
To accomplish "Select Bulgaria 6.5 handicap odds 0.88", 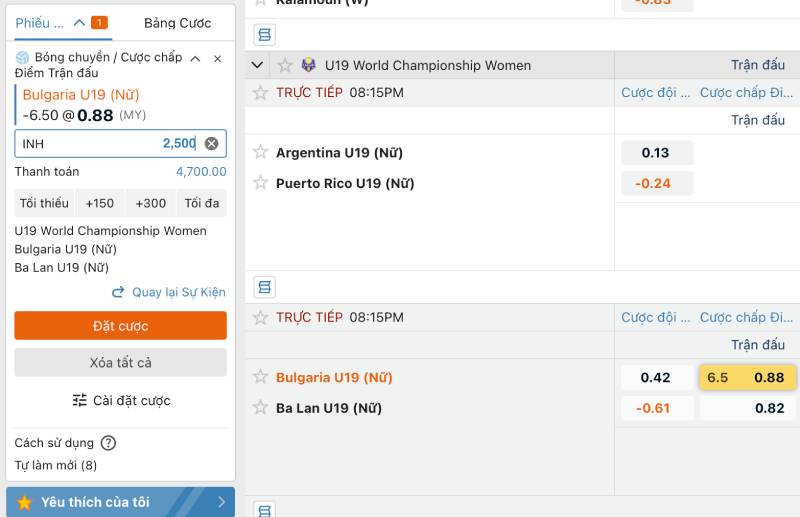I will [747, 377].
